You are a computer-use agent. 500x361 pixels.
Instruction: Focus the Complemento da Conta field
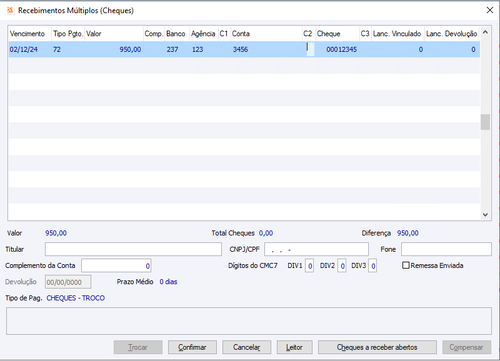(116, 266)
